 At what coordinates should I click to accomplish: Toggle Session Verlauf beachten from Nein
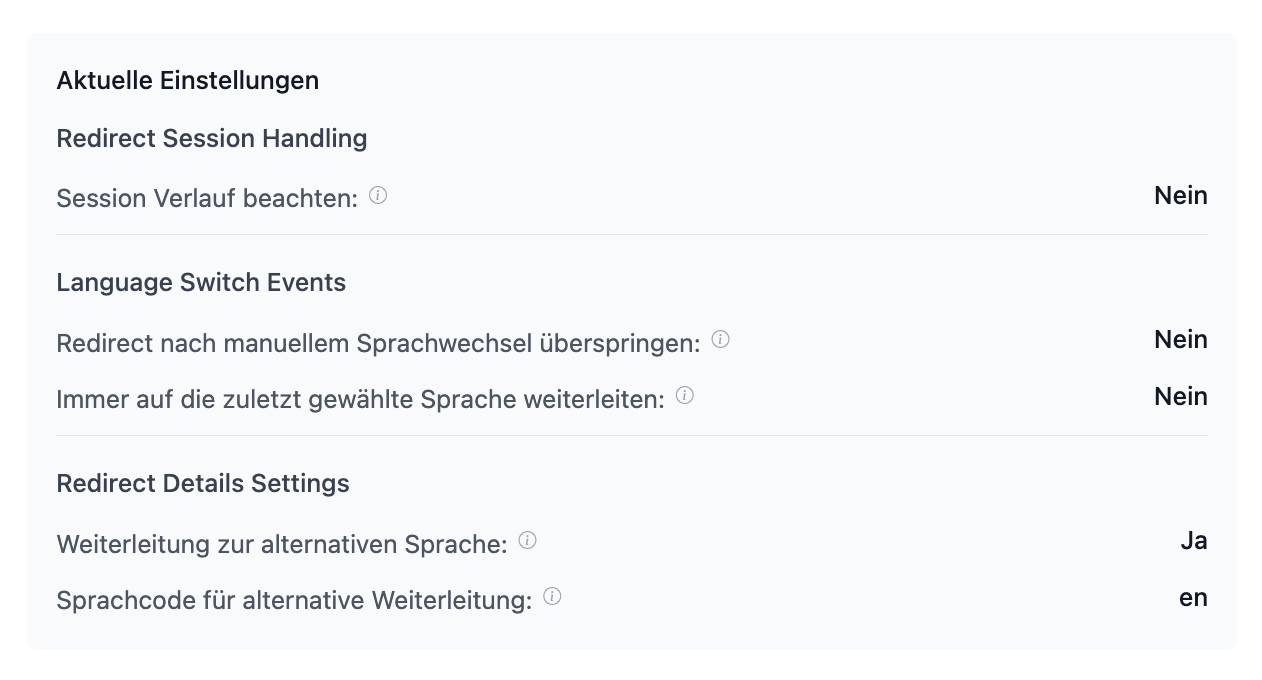point(1181,196)
